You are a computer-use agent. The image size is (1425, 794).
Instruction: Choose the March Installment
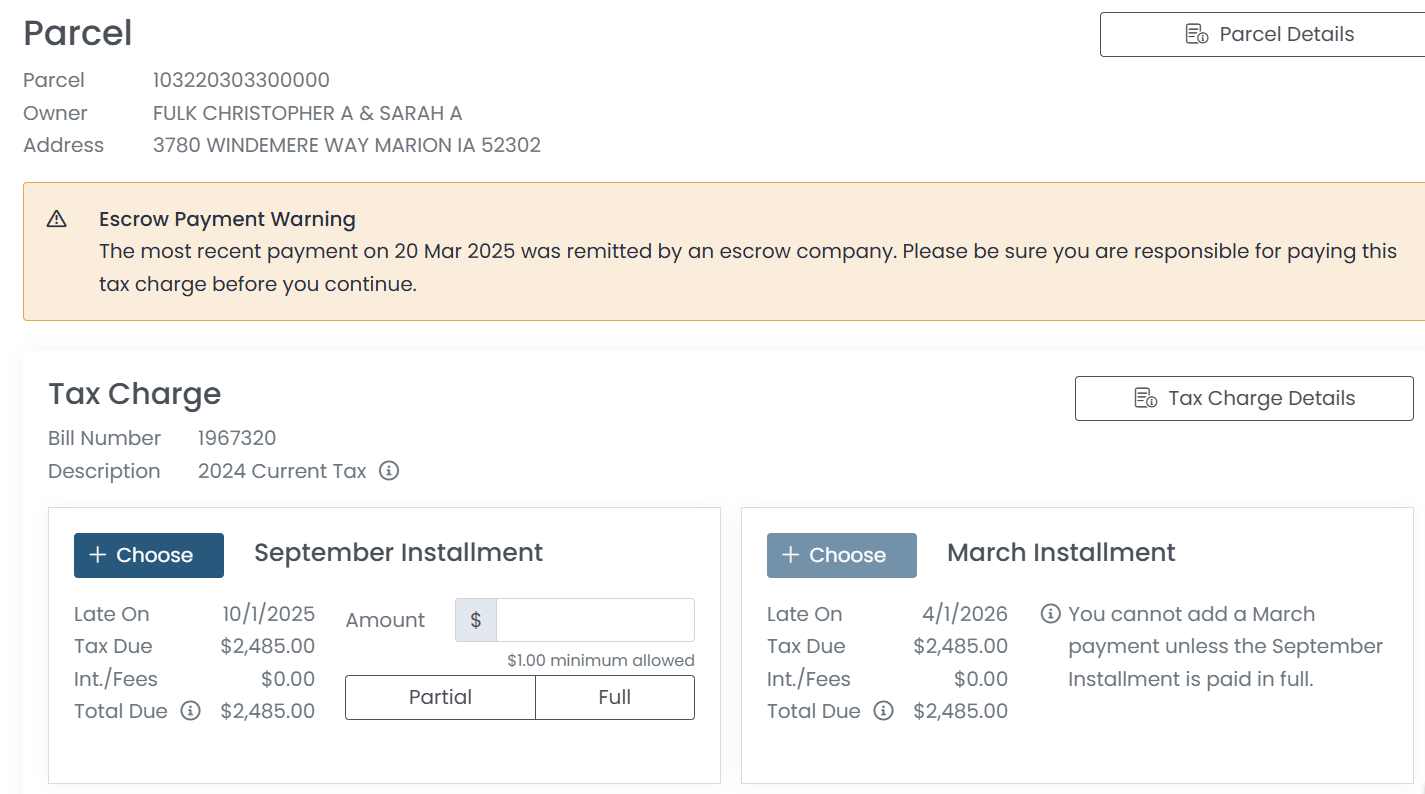tap(841, 555)
